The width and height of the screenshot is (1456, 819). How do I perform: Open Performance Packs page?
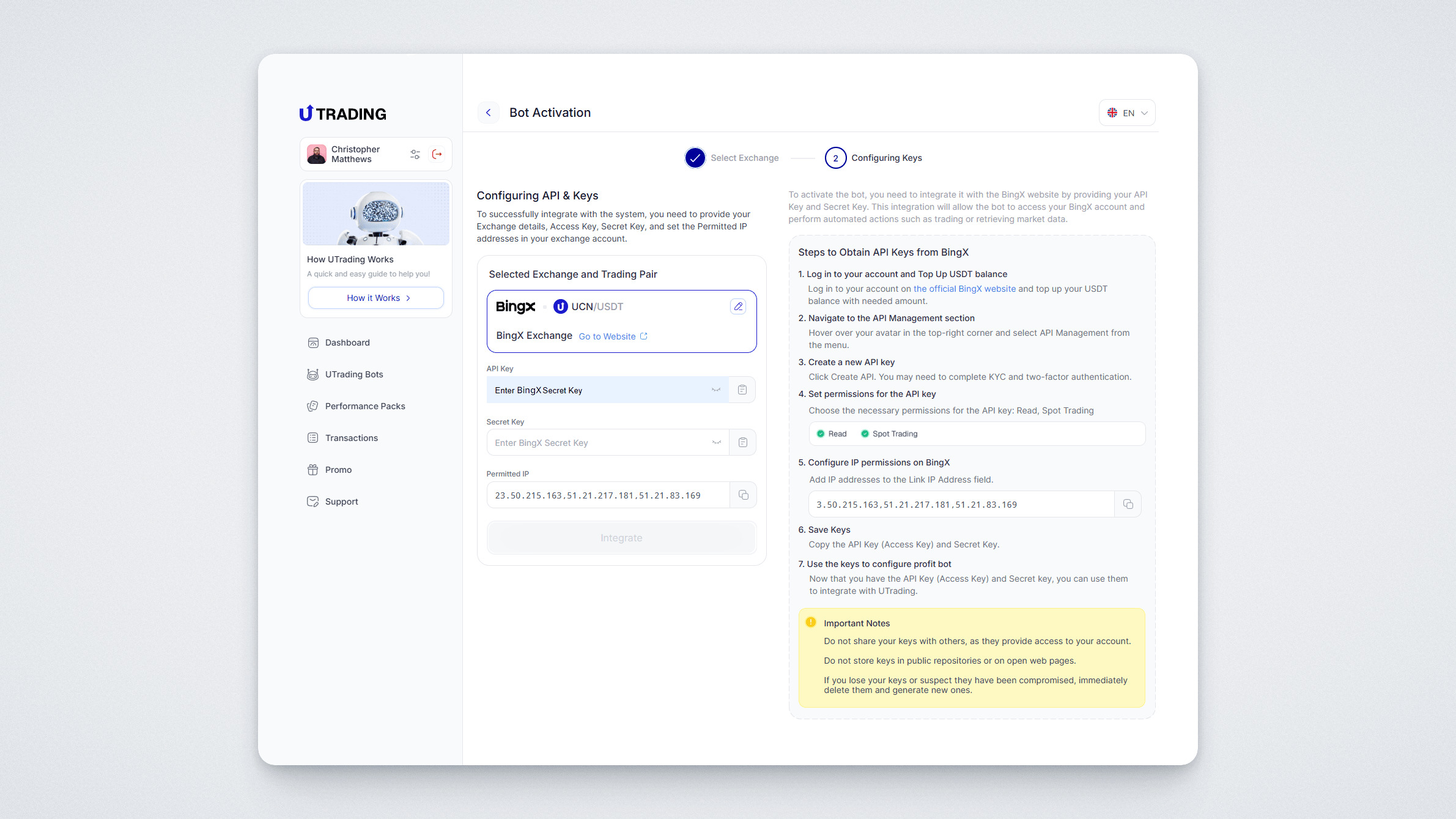coord(364,407)
